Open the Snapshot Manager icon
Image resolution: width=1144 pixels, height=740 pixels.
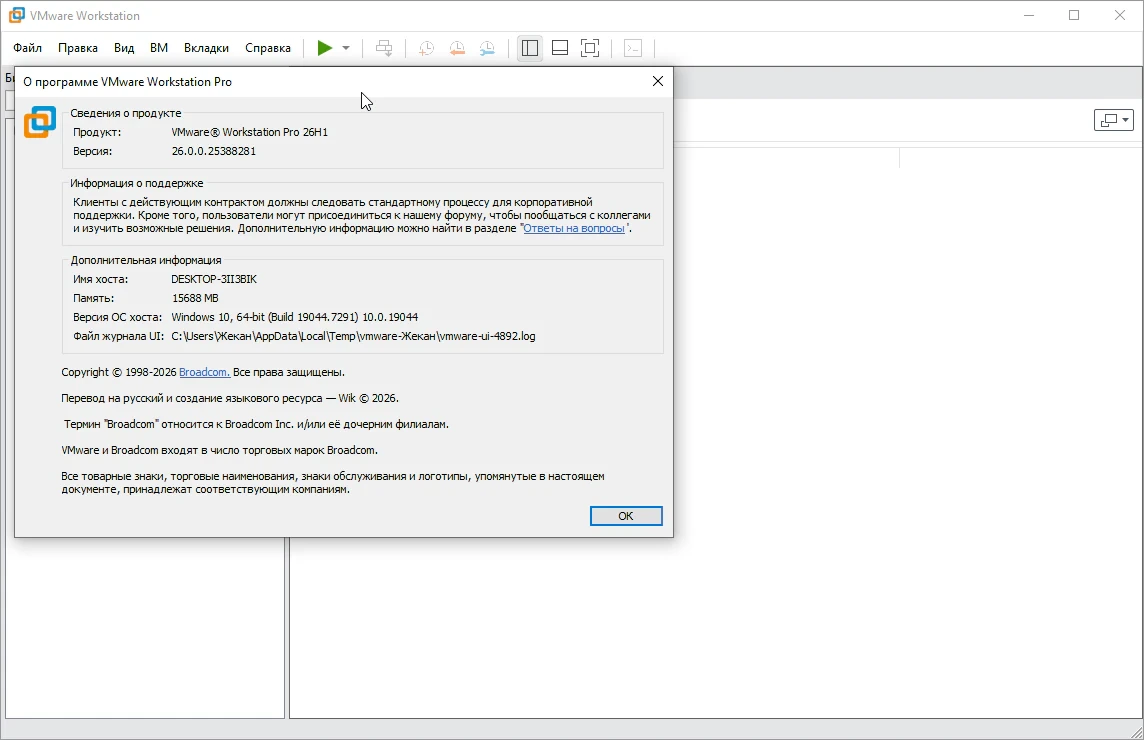point(487,48)
